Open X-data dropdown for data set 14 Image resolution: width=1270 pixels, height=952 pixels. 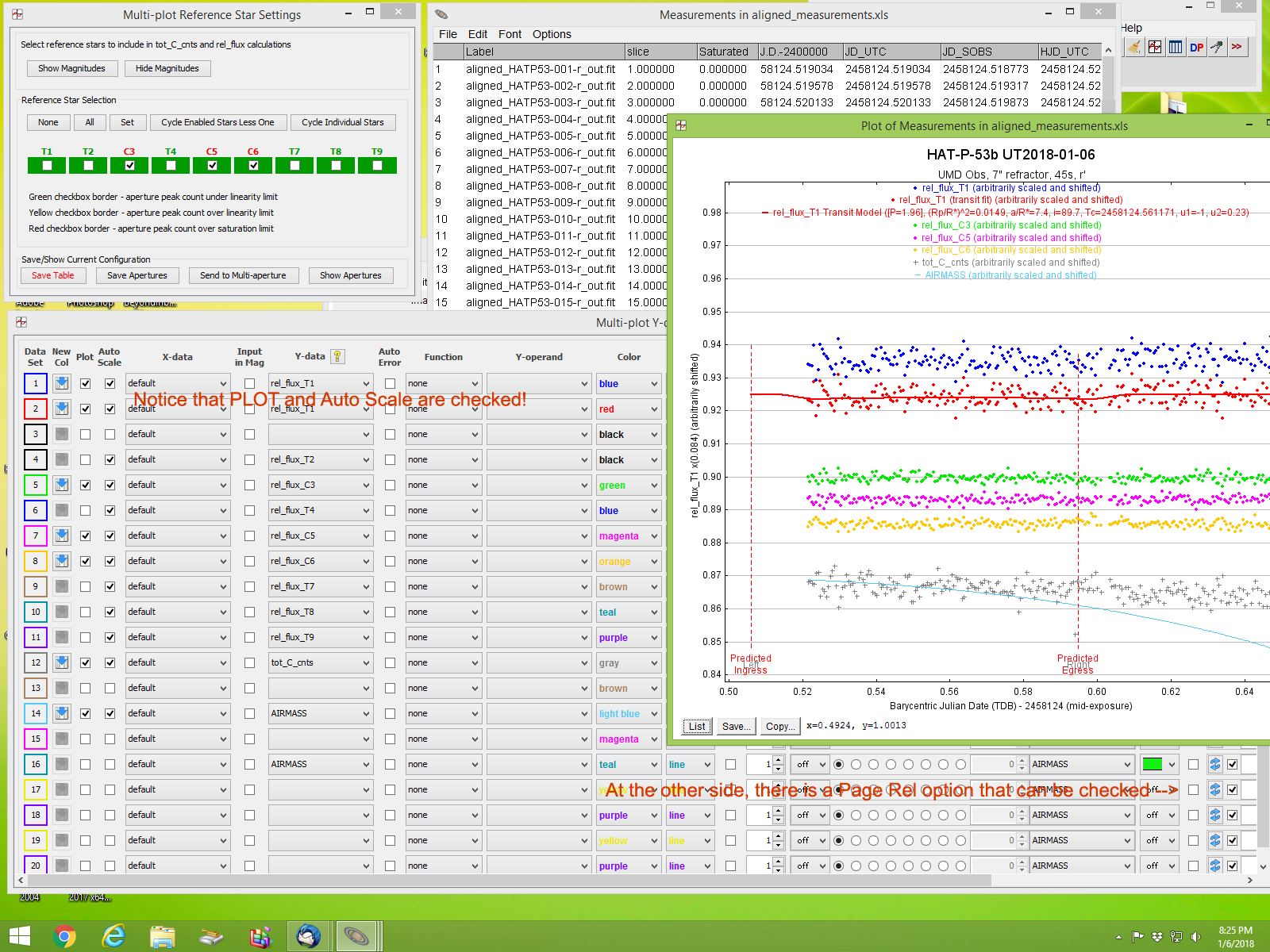tap(177, 714)
